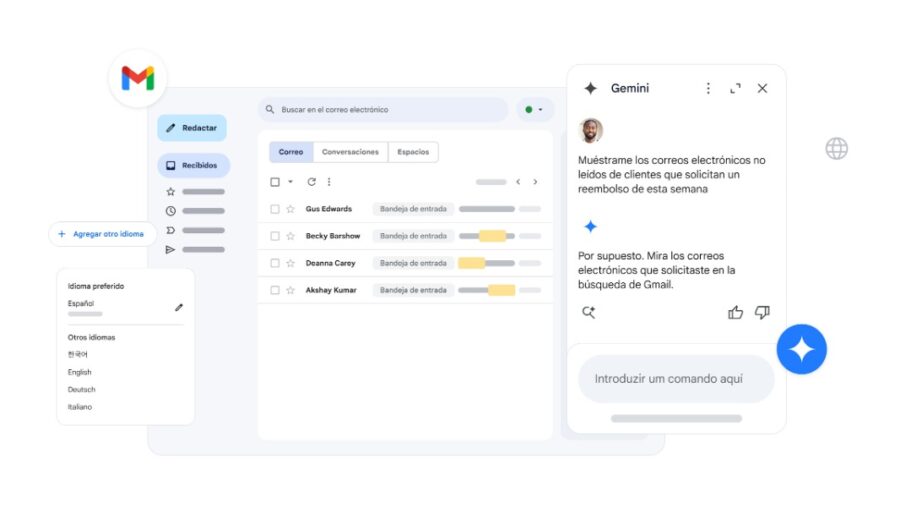Click the user avatar in Gemini chat
This screenshot has width=900, height=507.
(x=591, y=130)
